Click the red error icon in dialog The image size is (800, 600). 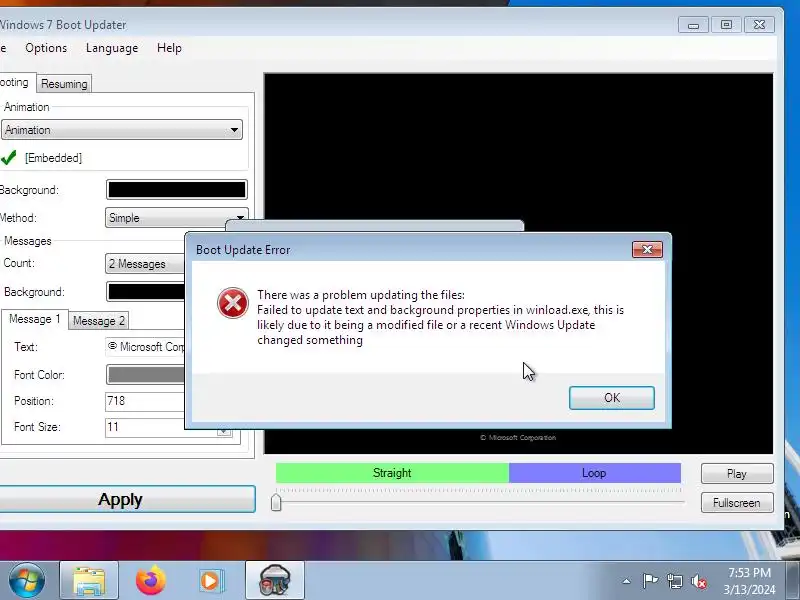coord(233,303)
